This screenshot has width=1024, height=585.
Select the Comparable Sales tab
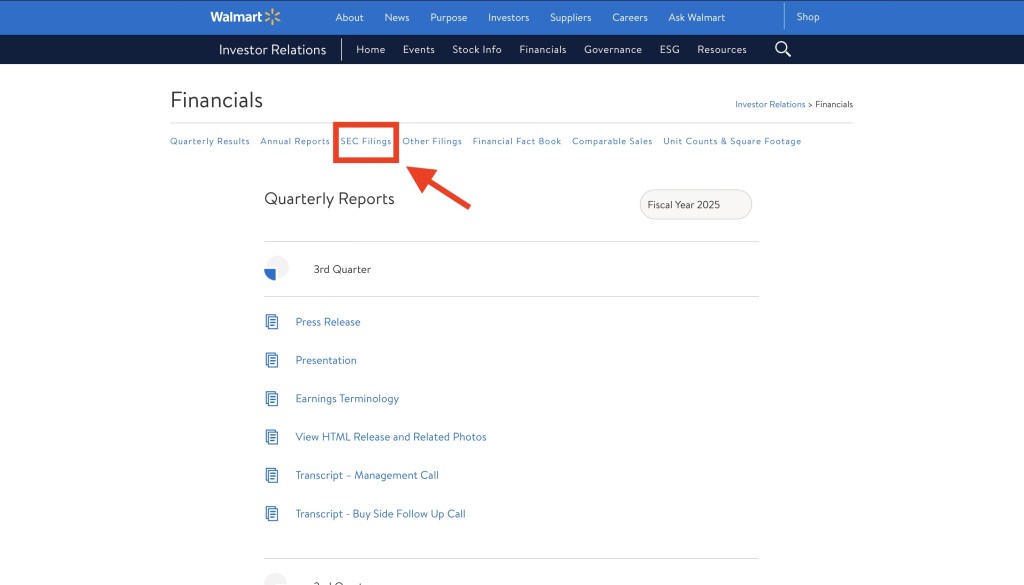click(612, 141)
